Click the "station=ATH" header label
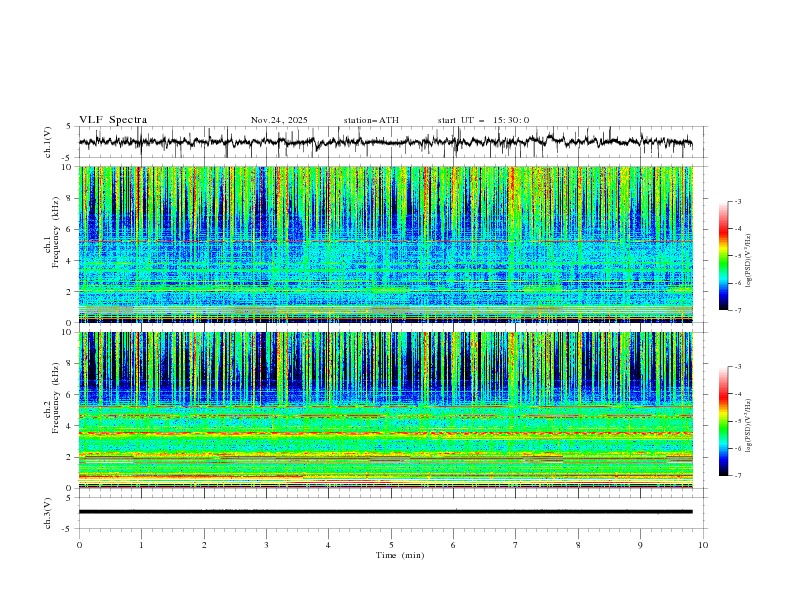The image size is (792, 612). [371, 120]
